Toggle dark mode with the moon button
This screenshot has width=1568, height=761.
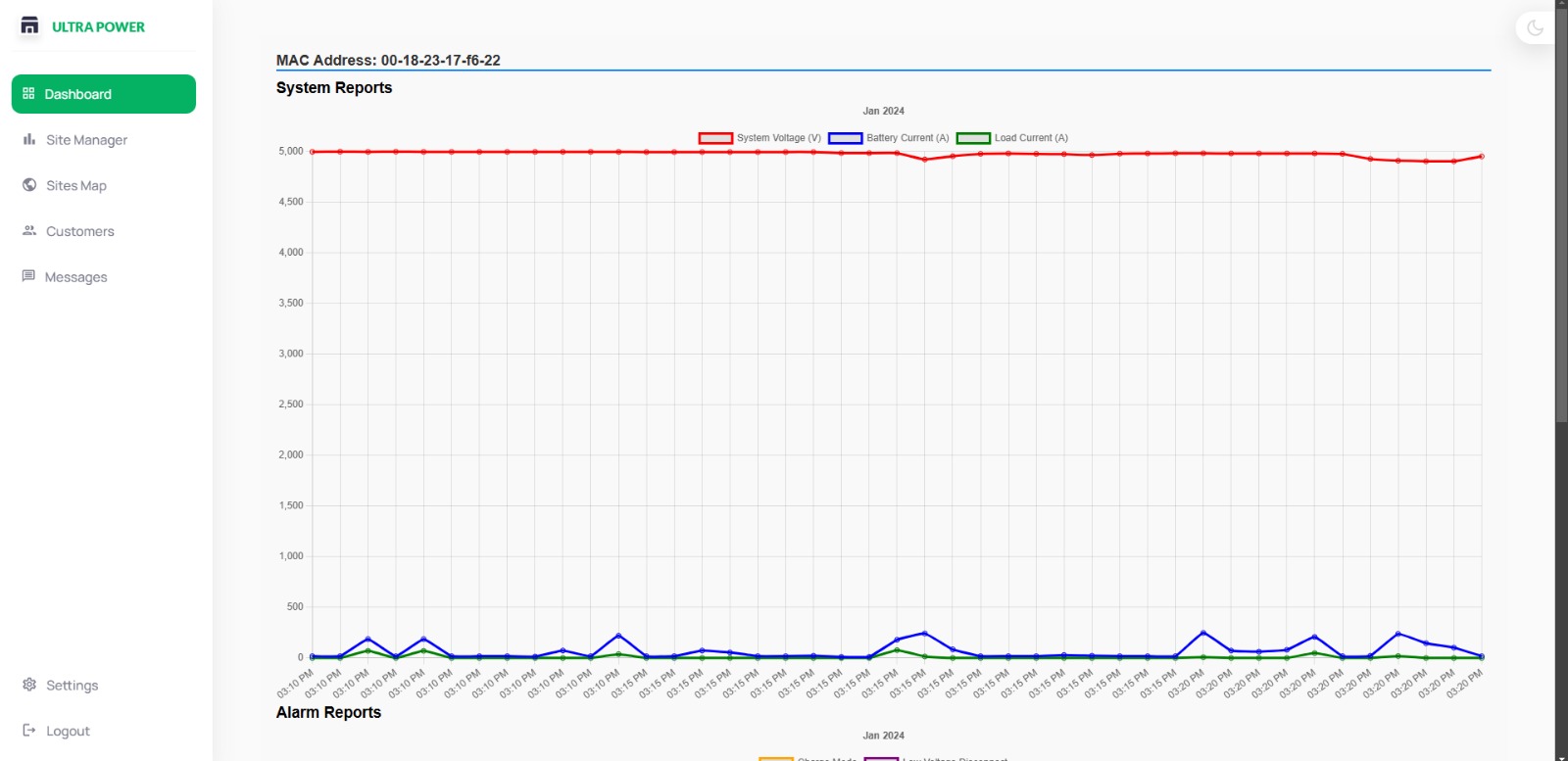tap(1535, 27)
